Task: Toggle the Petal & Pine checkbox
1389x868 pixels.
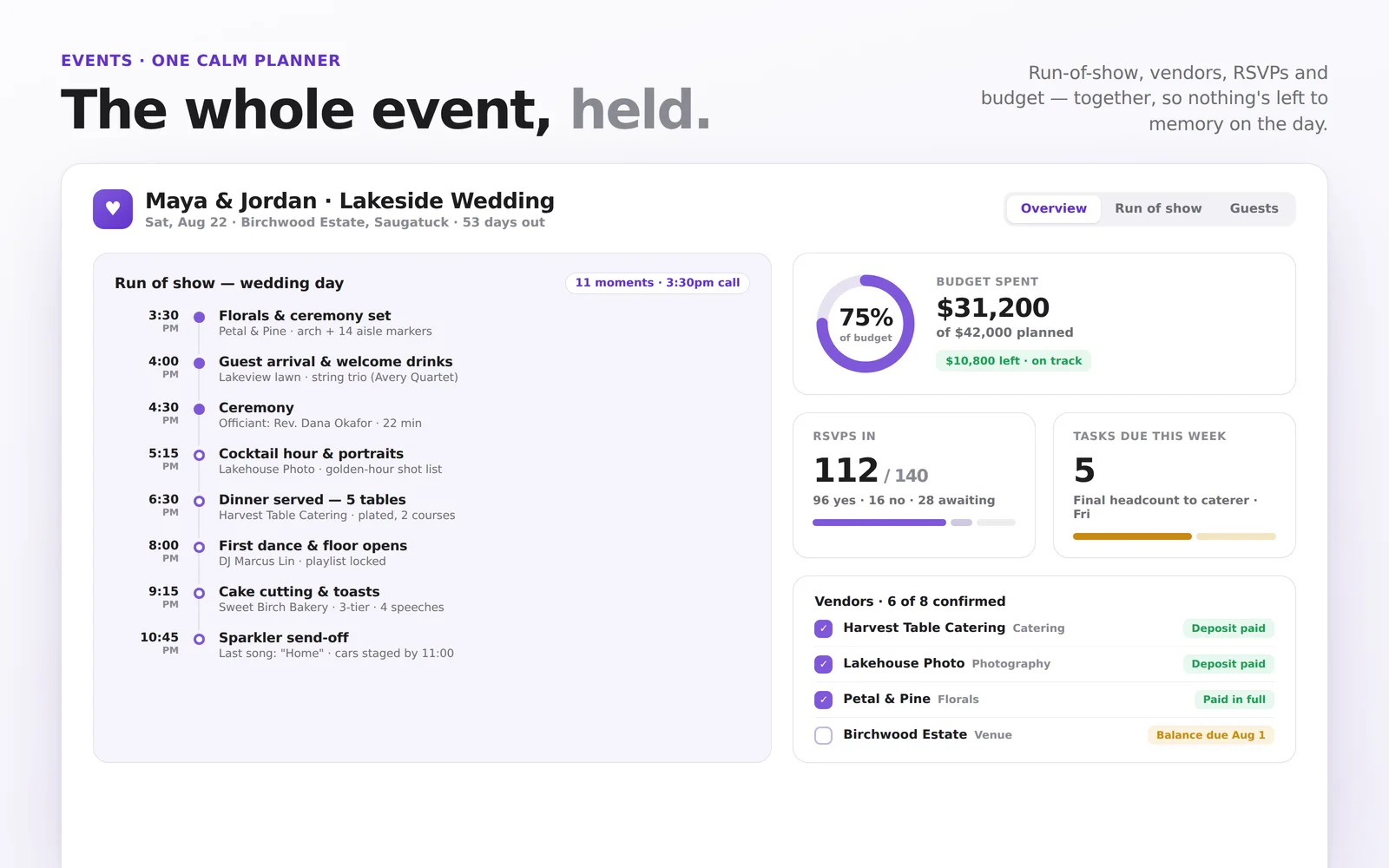Action: pos(824,700)
